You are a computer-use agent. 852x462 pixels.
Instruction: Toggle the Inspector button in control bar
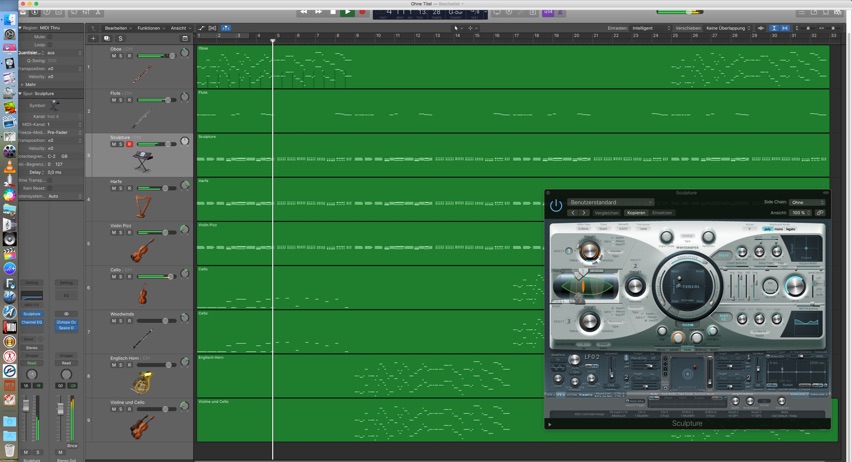[35, 12]
